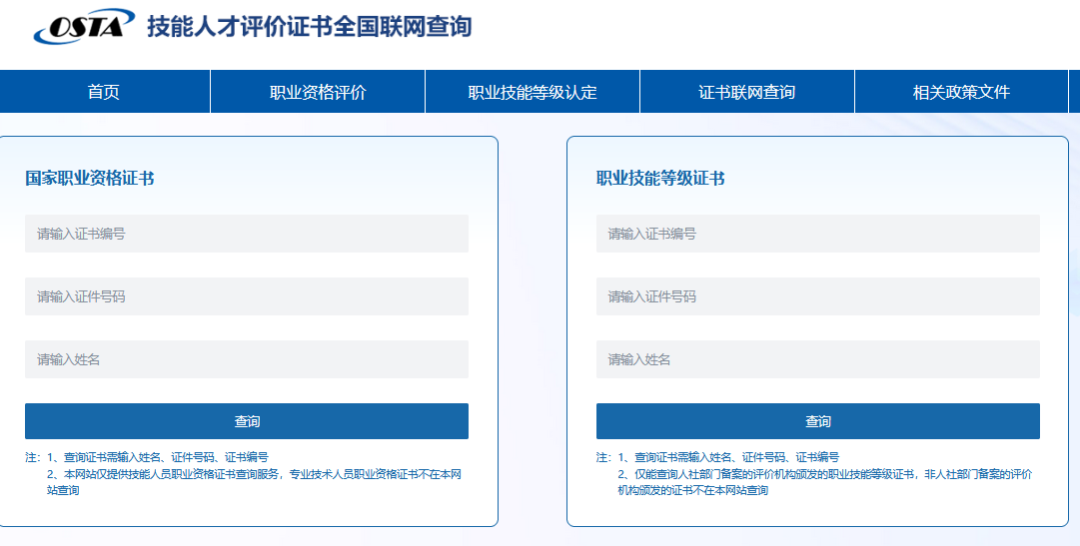Open 相关政策文件 navigation item
This screenshot has height=546, width=1080.
point(962,92)
